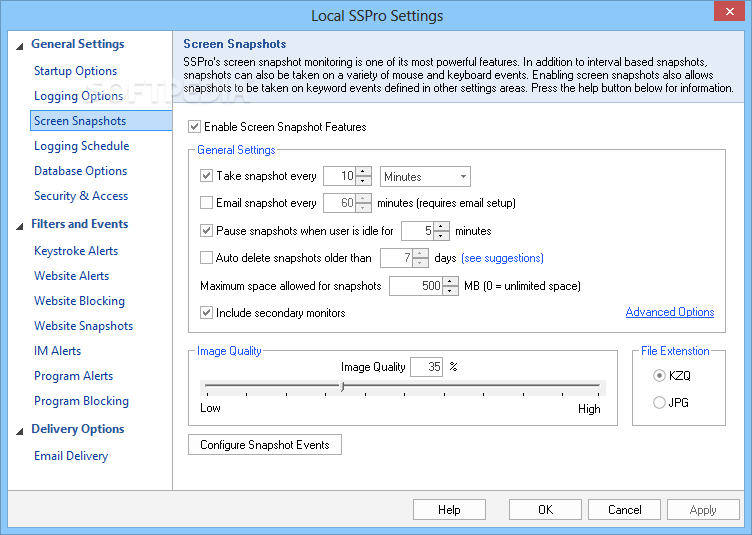
Task: Uncheck Take snapshot every checkbox
Action: (x=206, y=176)
